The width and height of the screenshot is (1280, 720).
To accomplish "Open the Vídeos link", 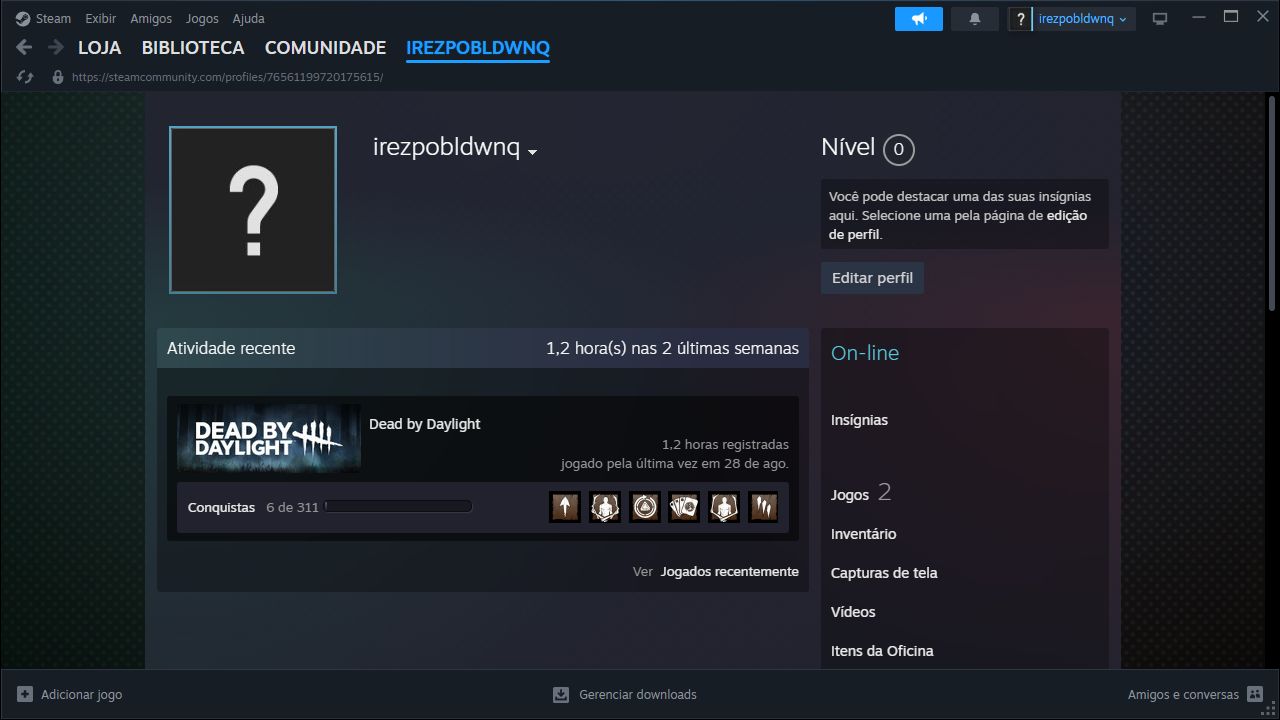I will (853, 612).
